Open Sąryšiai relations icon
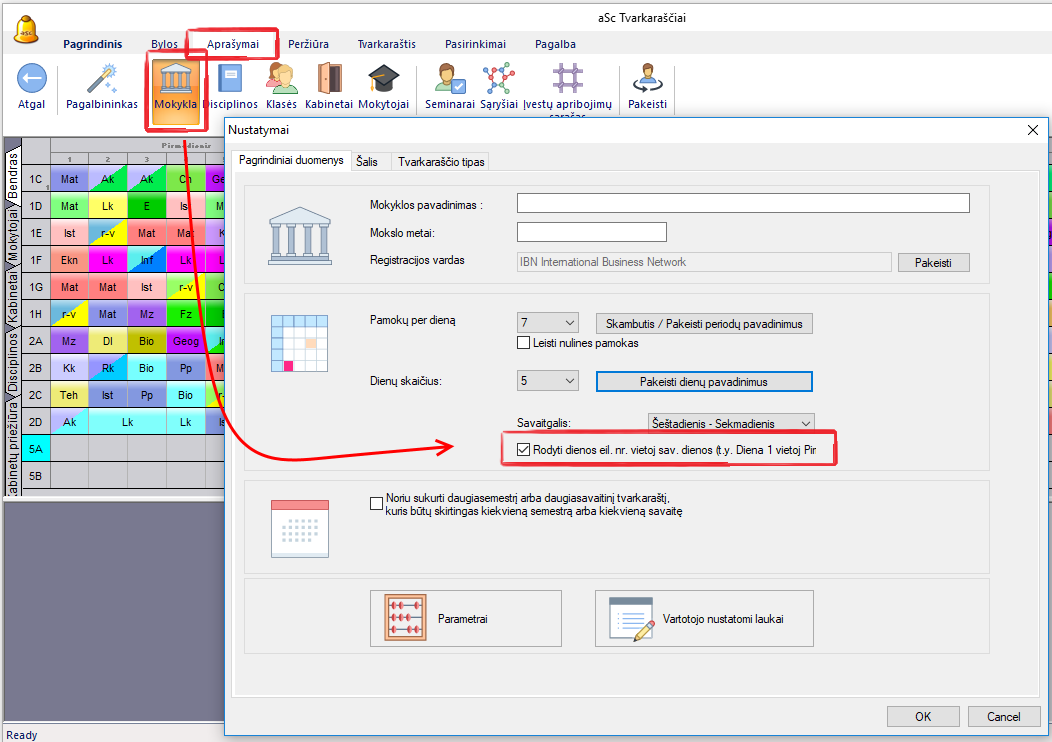The height and width of the screenshot is (742, 1052). click(x=497, y=80)
